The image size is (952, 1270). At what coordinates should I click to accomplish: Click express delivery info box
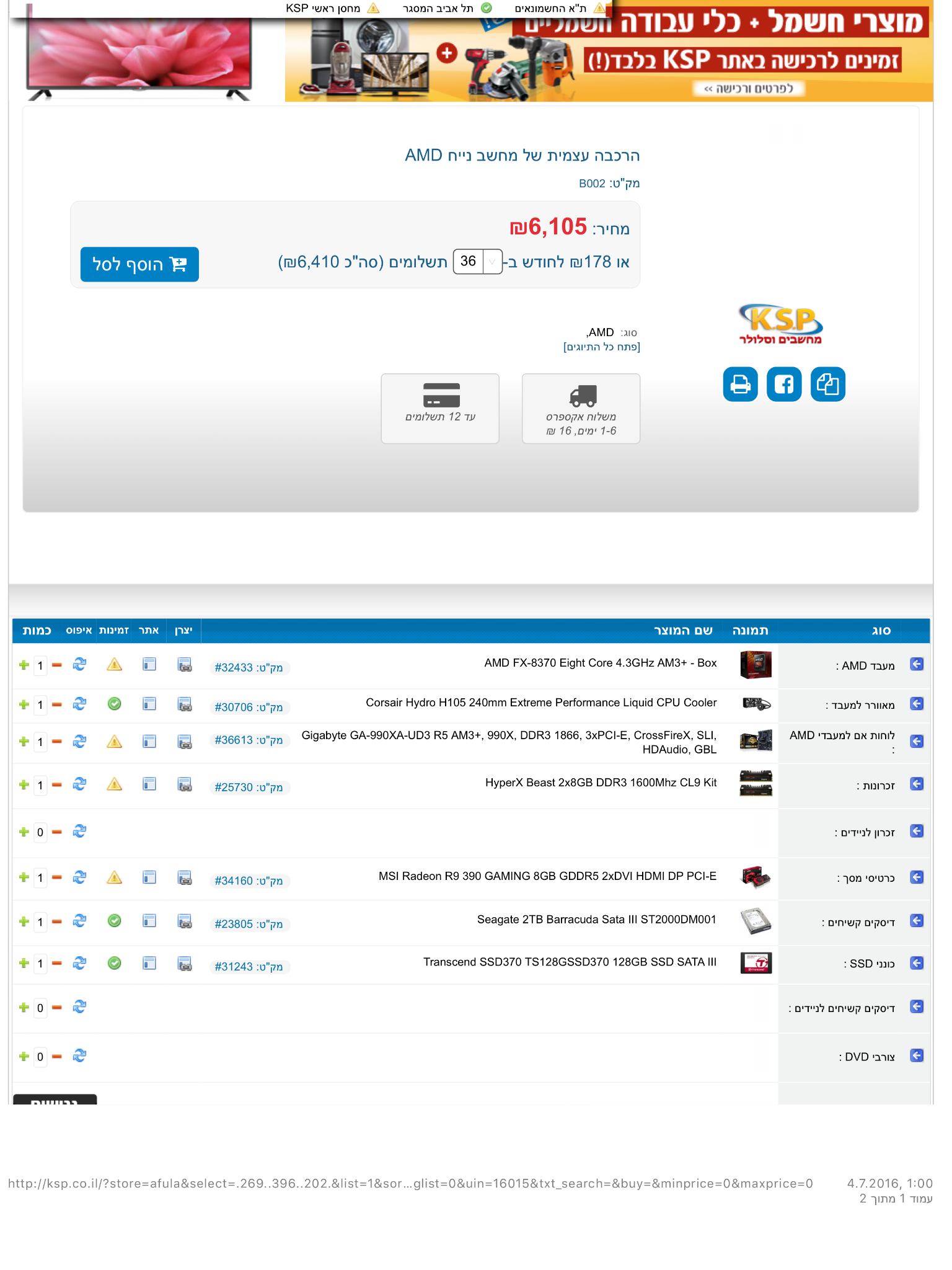tap(581, 409)
